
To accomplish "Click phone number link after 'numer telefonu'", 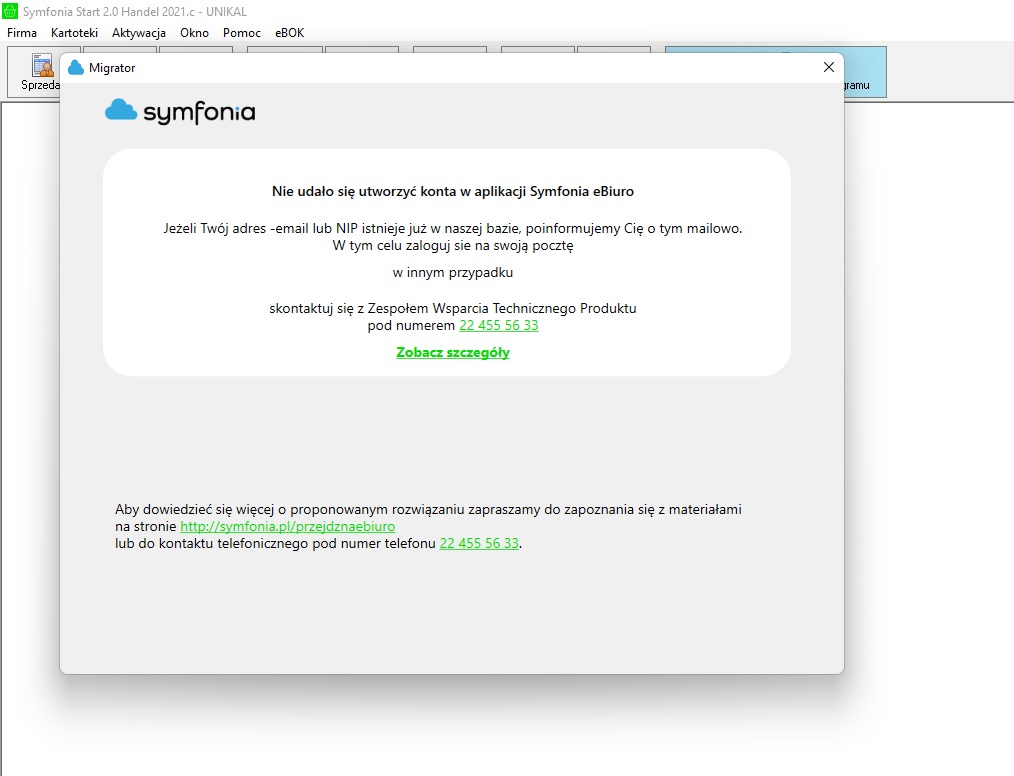I will click(x=479, y=543).
